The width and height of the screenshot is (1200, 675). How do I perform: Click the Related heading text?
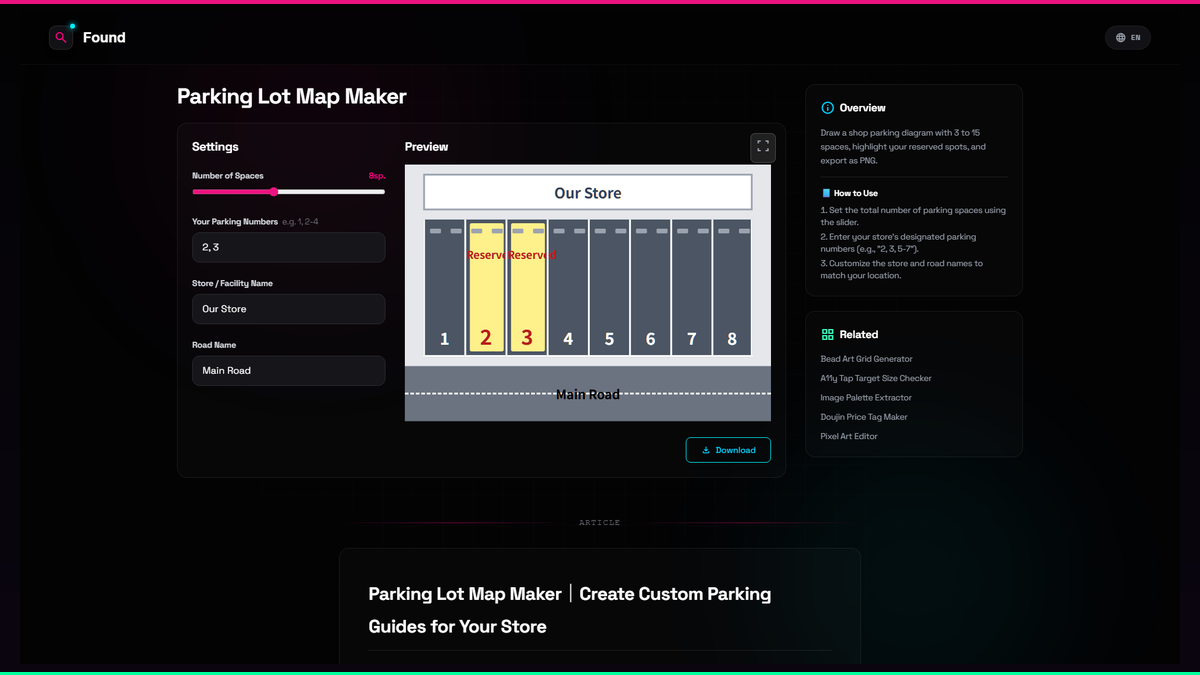pyautogui.click(x=859, y=335)
